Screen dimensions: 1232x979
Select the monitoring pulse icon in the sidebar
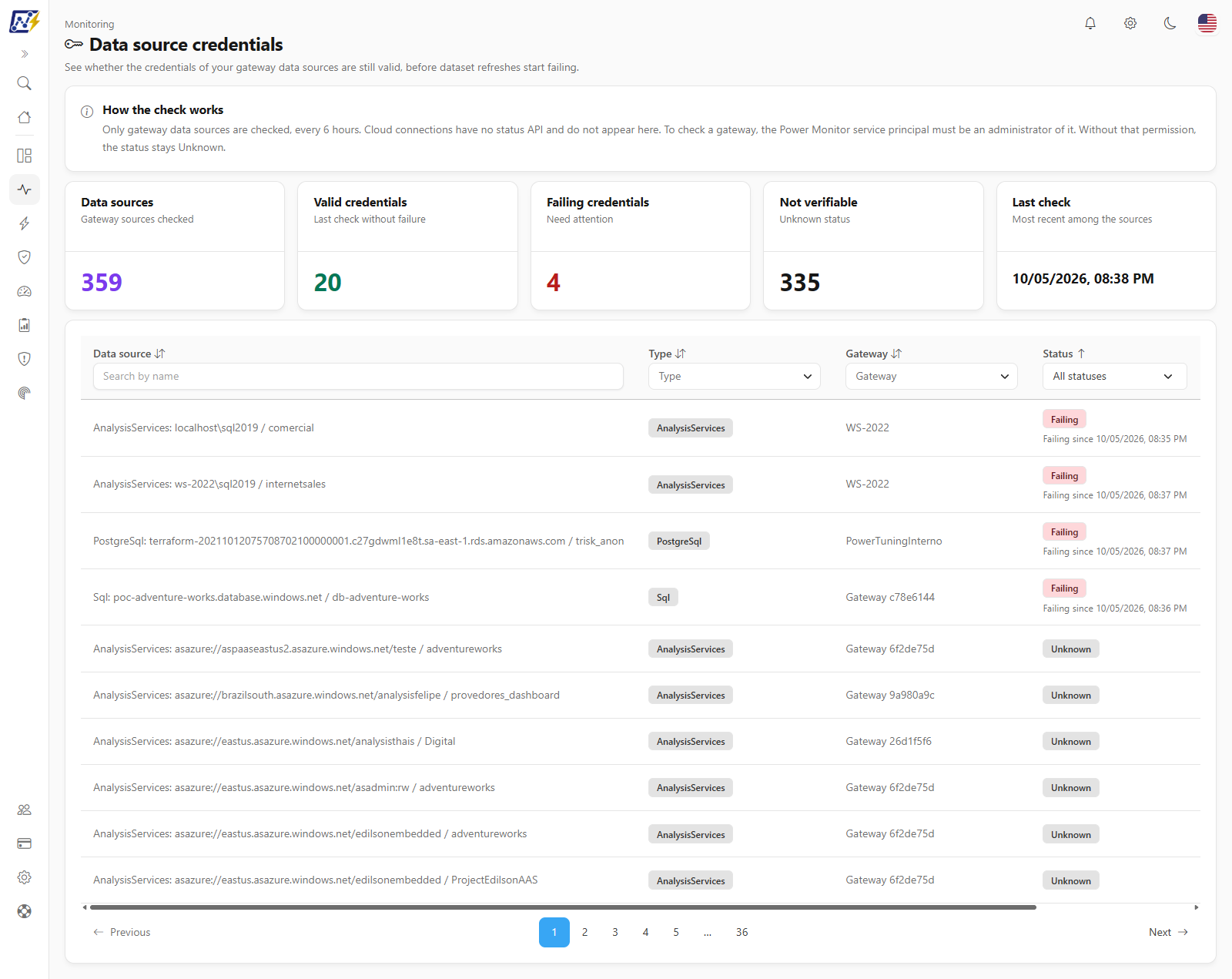25,189
